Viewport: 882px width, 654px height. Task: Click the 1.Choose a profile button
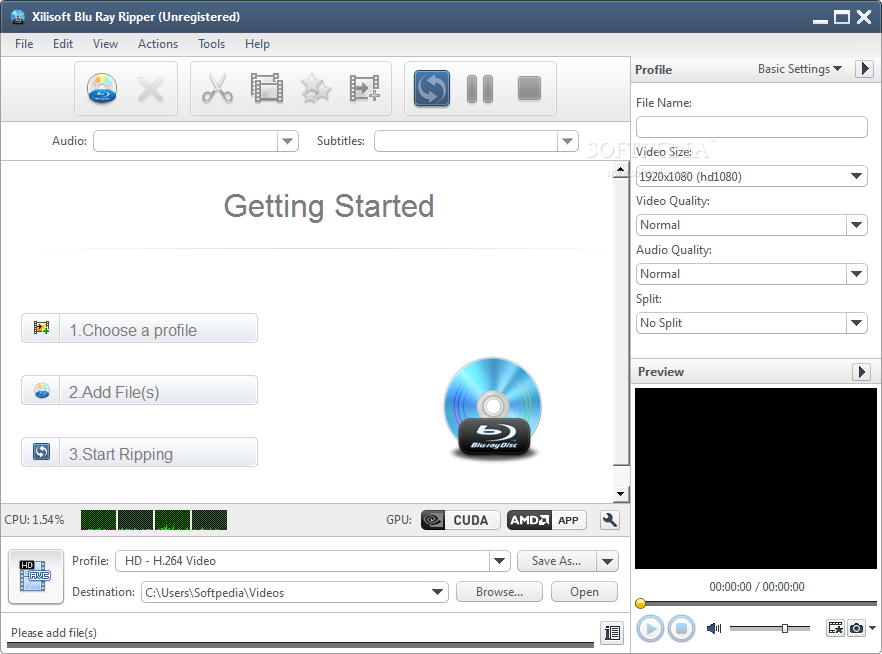(139, 329)
